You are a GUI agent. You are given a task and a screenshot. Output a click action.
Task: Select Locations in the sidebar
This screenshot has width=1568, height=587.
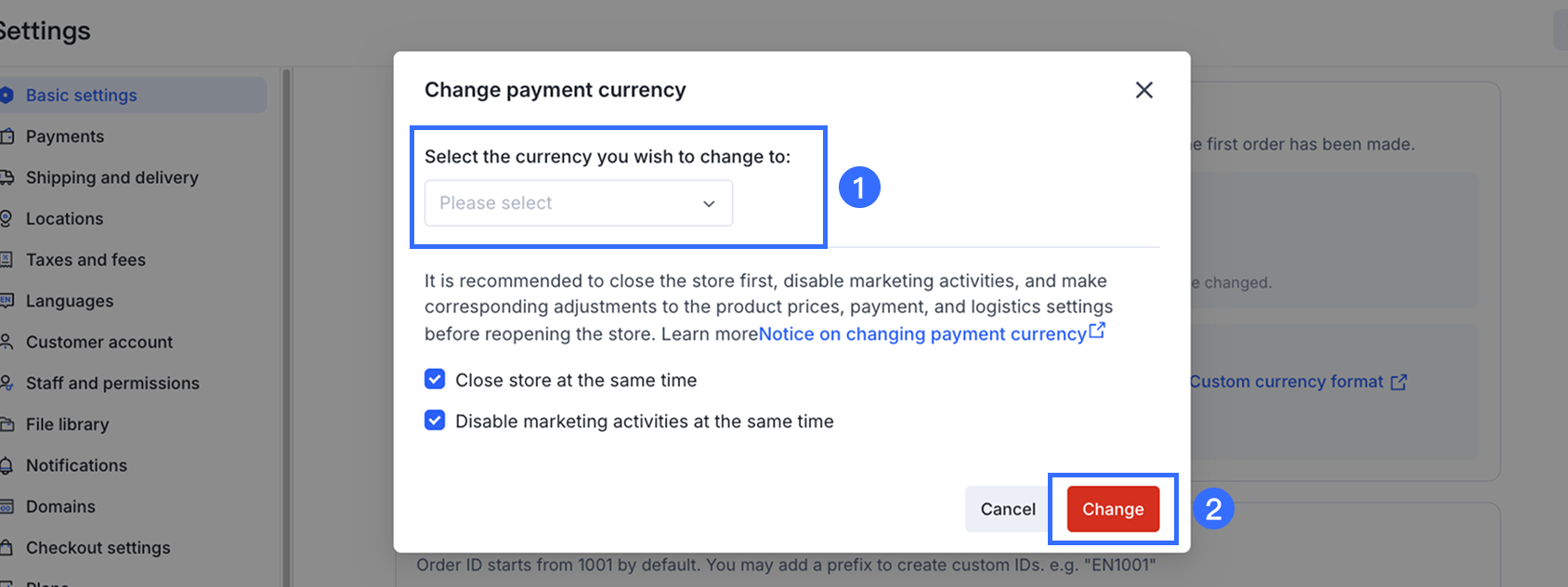pos(64,219)
